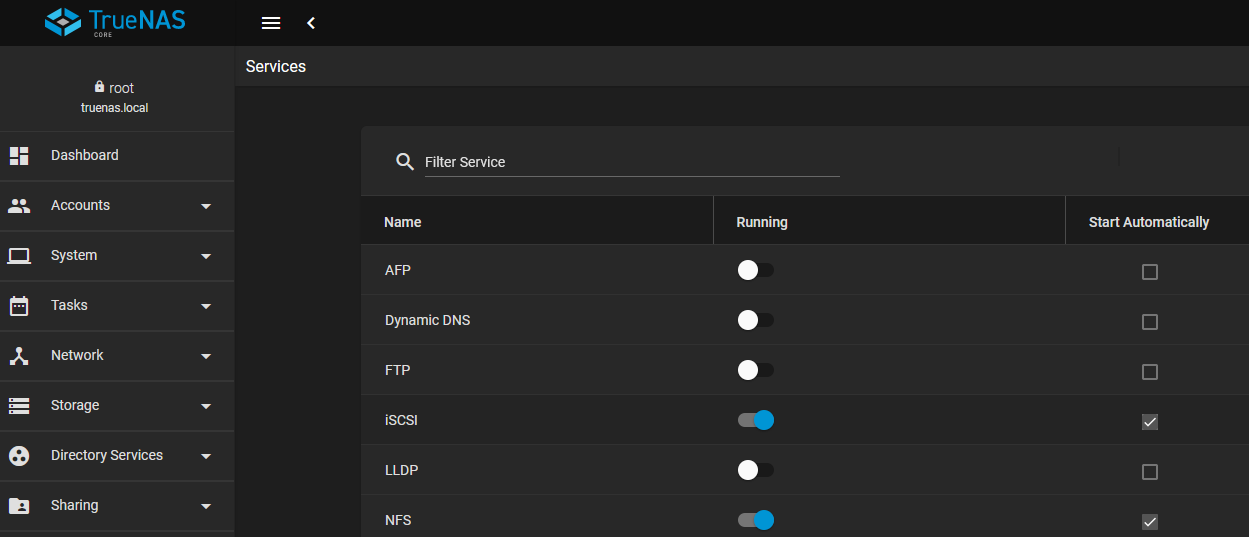Viewport: 1249px width, 537px height.
Task: Click the Tasks calendar icon
Action: [x=19, y=305]
